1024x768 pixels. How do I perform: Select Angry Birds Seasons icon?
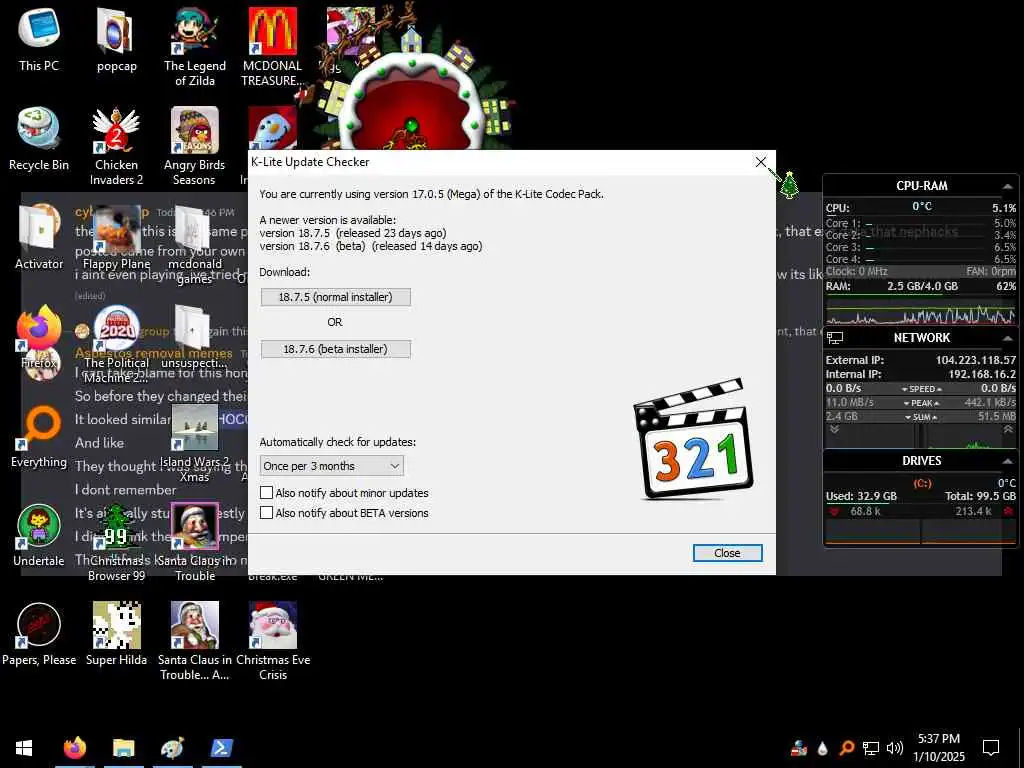point(195,146)
